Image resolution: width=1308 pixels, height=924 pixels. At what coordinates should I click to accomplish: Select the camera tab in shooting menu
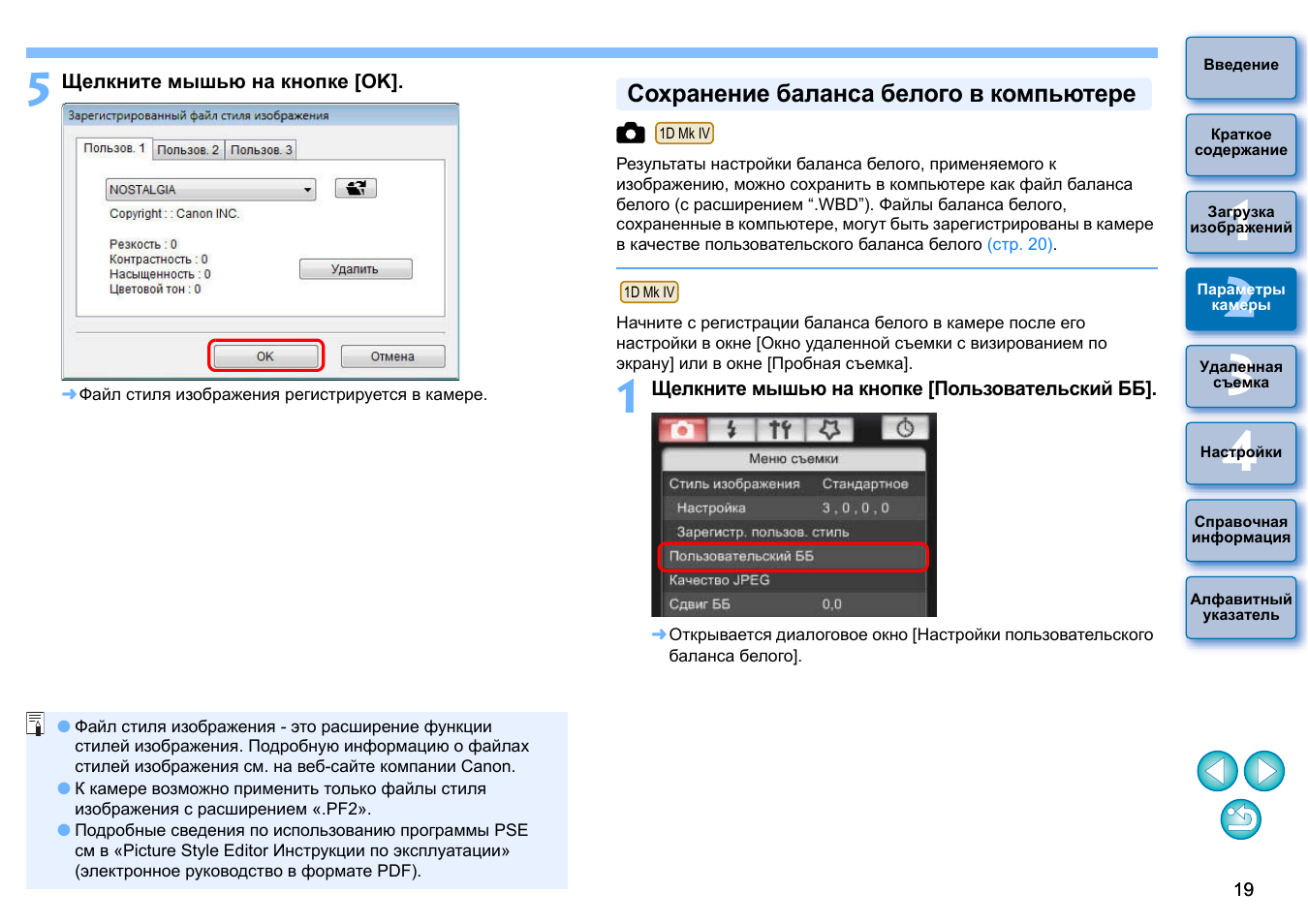pos(682,429)
